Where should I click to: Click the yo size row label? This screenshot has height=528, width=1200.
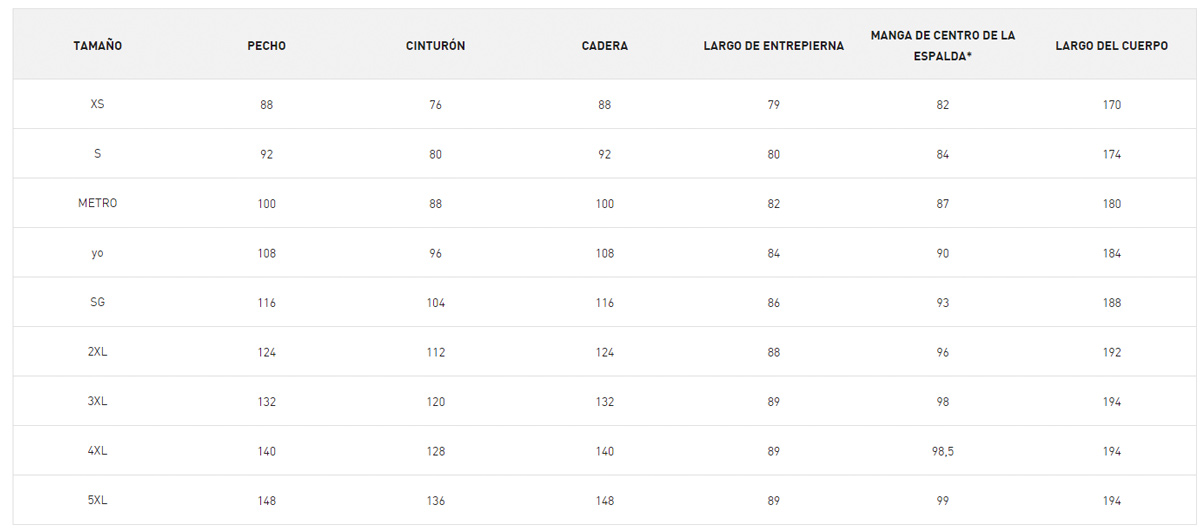coord(97,253)
